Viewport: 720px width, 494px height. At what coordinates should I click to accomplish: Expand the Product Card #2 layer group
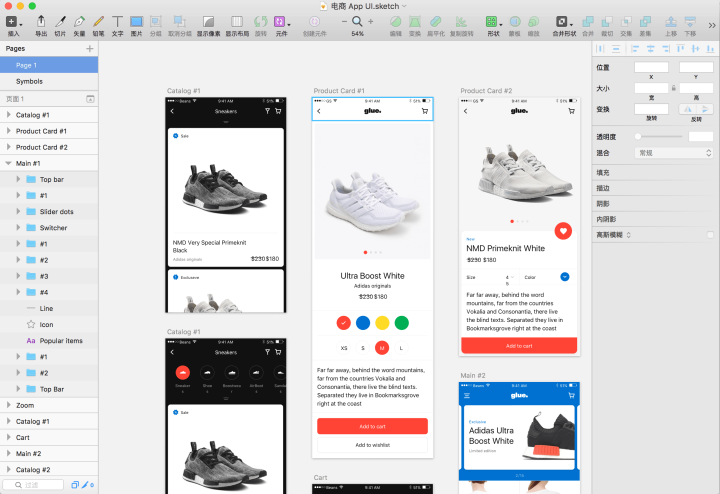[x=8, y=147]
